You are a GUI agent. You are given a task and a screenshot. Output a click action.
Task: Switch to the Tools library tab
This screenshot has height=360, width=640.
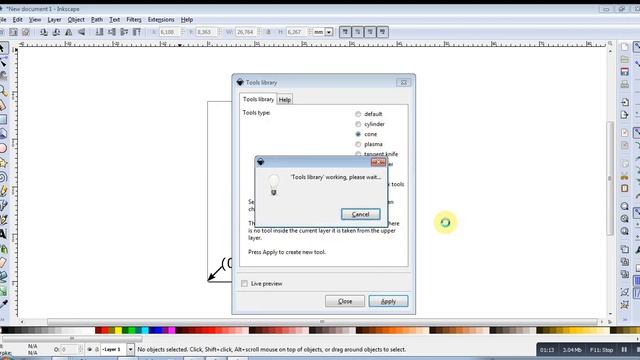[x=258, y=99]
